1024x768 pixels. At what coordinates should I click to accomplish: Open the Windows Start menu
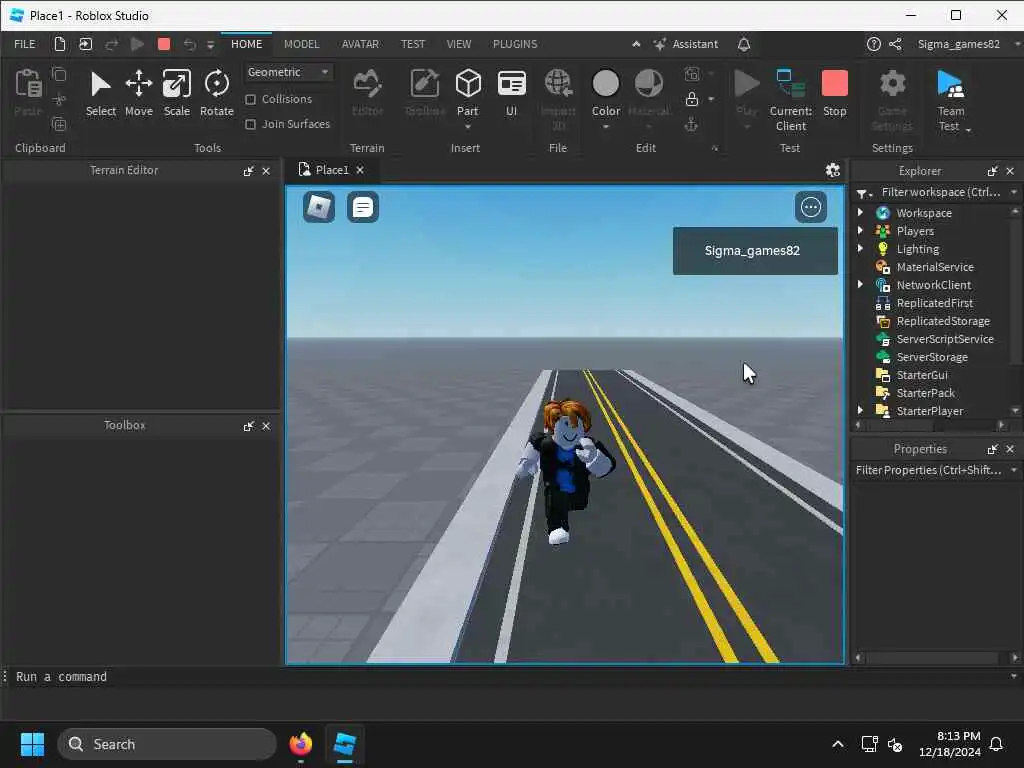(32, 744)
